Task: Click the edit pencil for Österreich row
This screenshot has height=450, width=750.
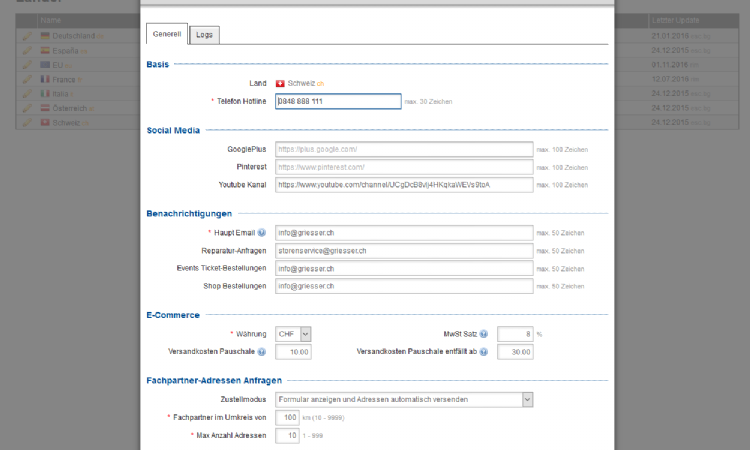Action: 27,108
